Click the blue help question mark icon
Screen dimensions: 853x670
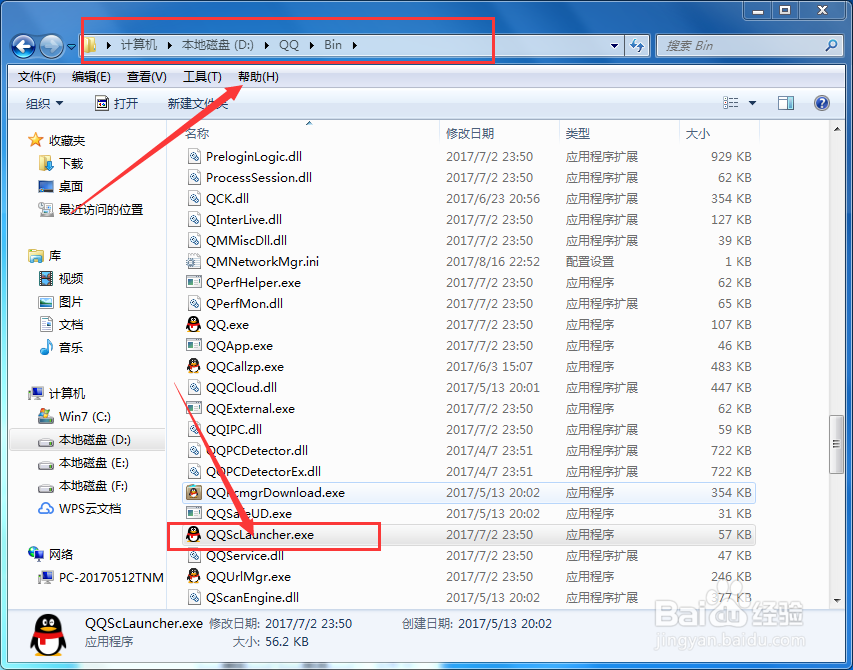(821, 103)
